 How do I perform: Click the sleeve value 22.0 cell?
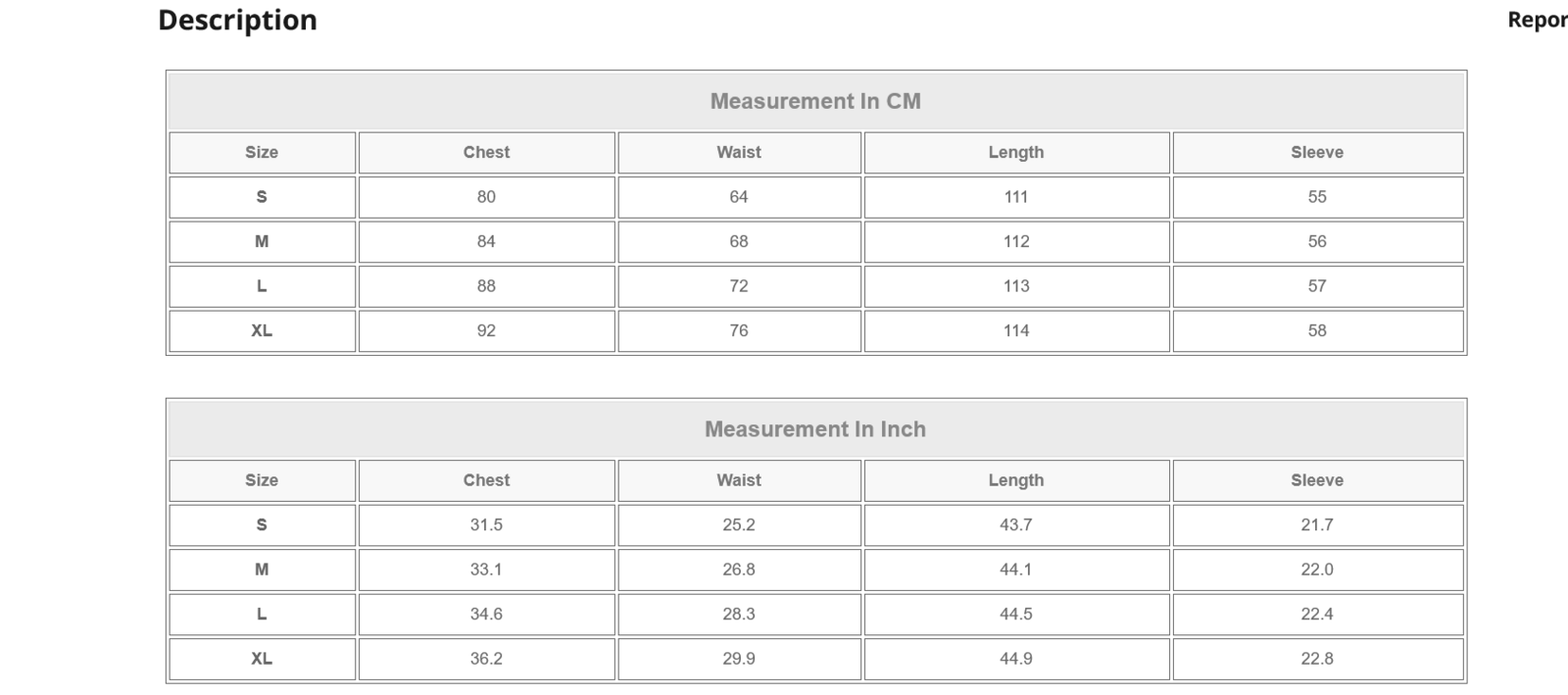pyautogui.click(x=1317, y=570)
